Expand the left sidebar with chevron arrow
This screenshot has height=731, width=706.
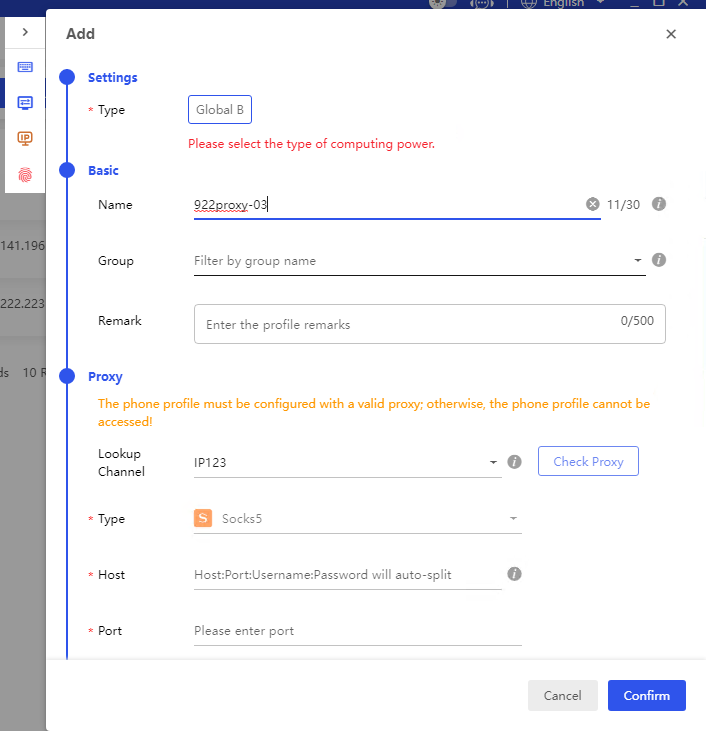point(25,32)
